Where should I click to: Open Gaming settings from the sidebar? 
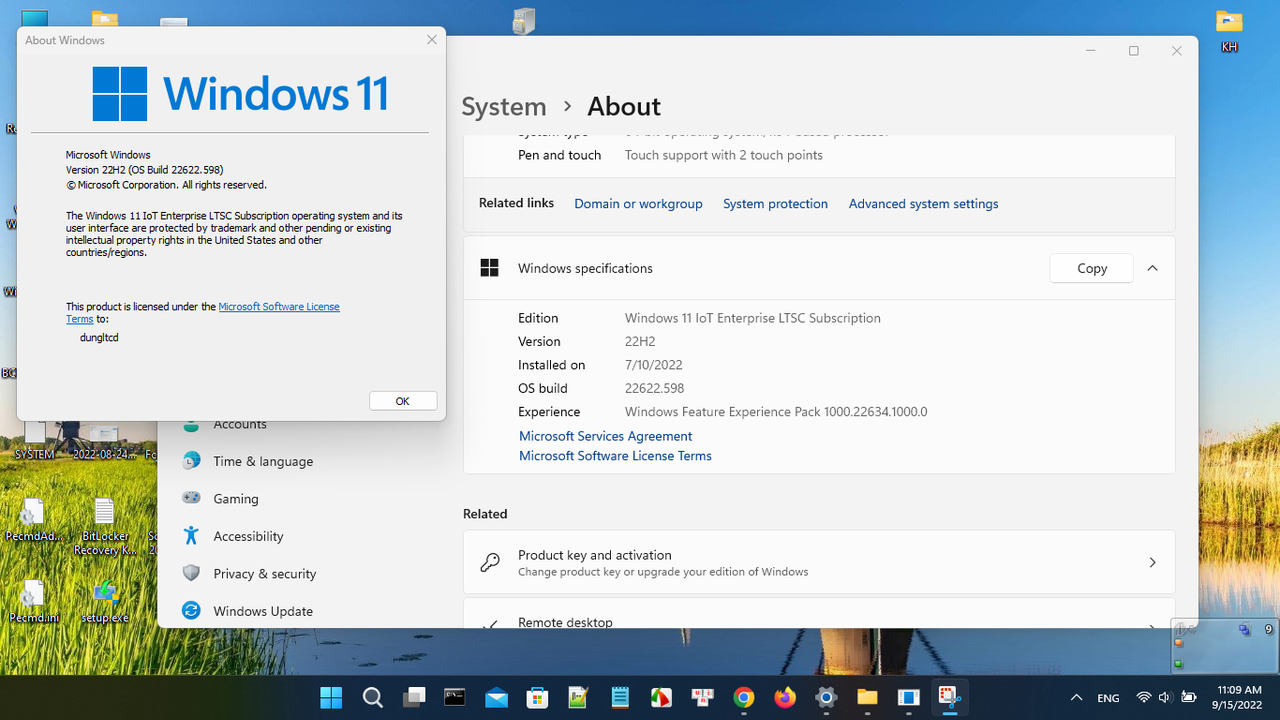coord(236,498)
